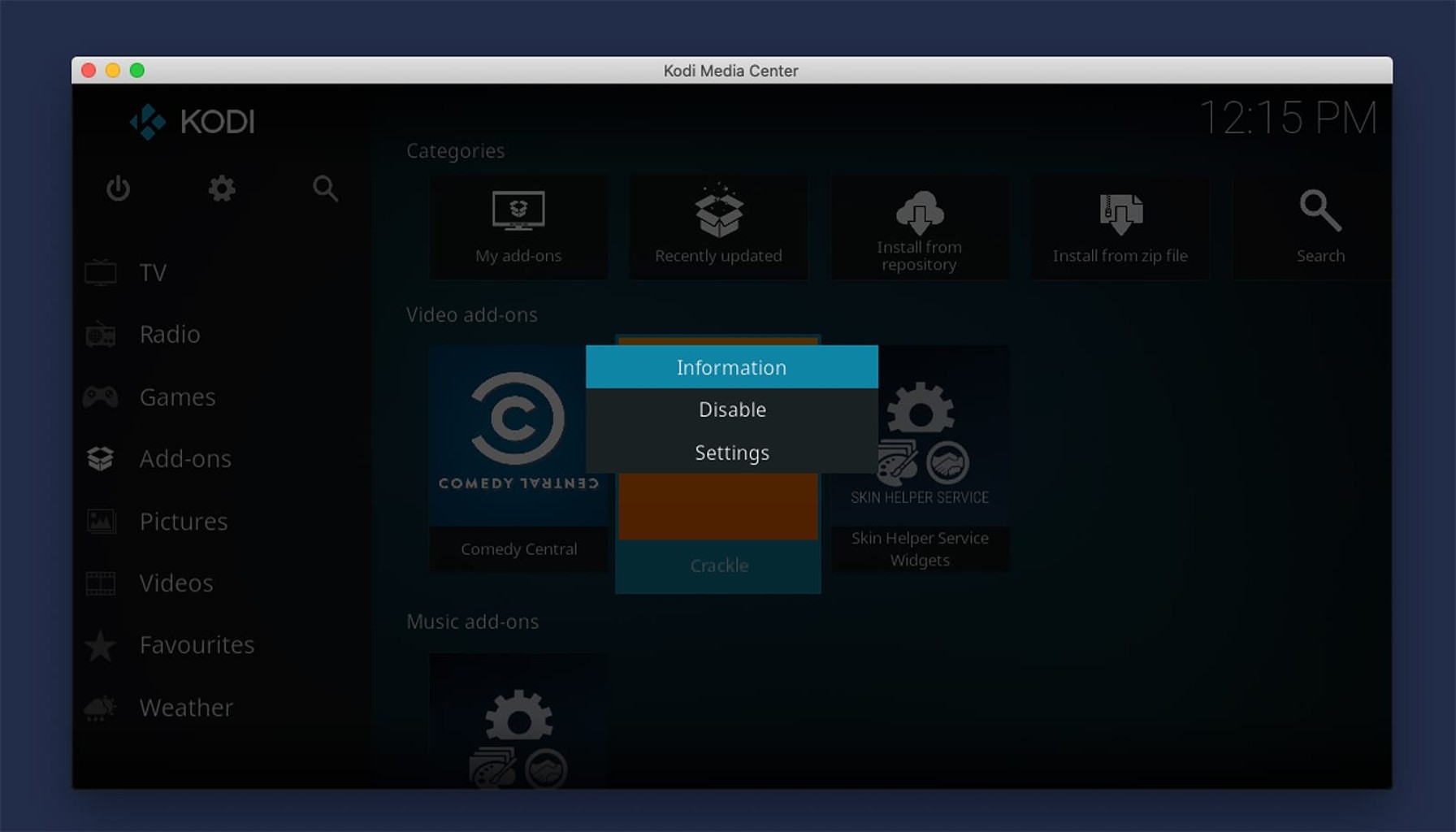Select the Install from zip file tile

click(1120, 228)
